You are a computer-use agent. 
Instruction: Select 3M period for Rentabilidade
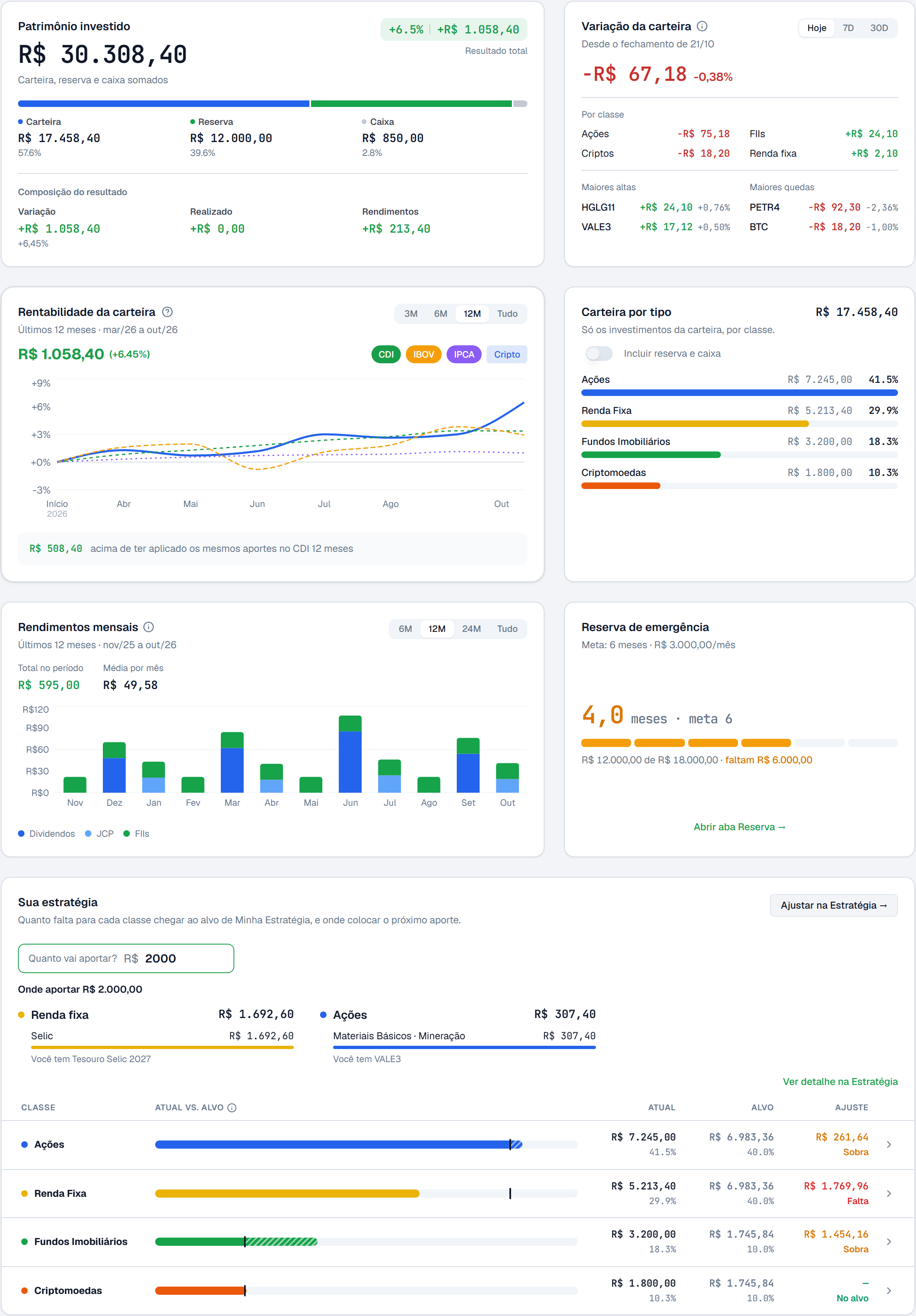[410, 314]
